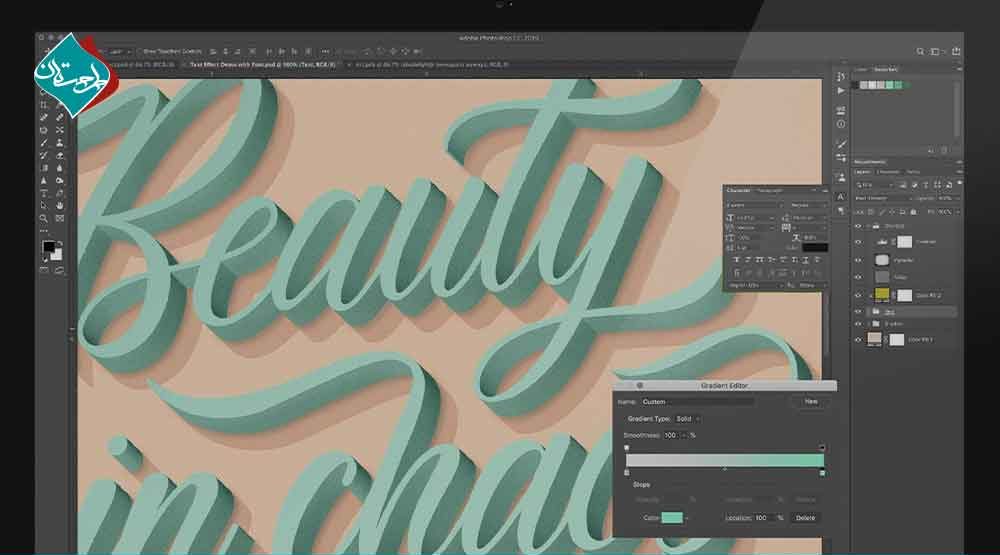Select the Type tool

[44, 193]
